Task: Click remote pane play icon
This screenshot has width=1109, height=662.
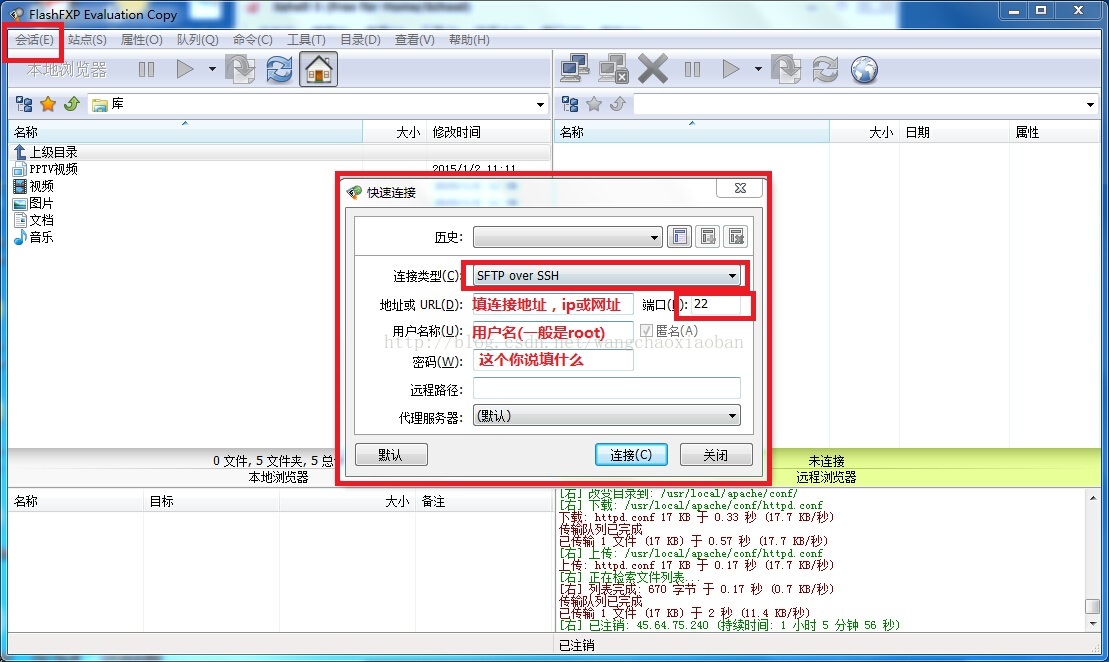Action: (731, 69)
